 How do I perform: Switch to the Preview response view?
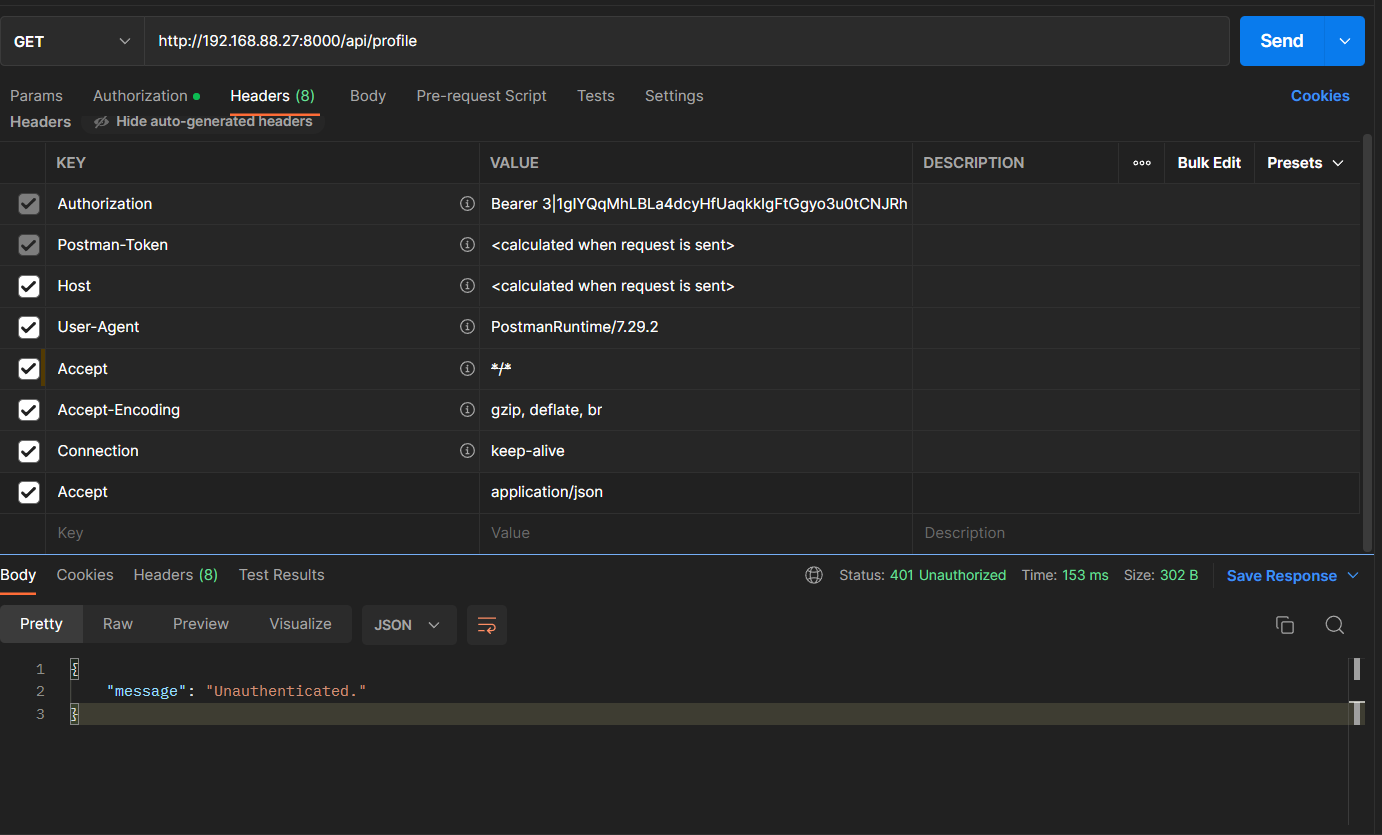[201, 624]
